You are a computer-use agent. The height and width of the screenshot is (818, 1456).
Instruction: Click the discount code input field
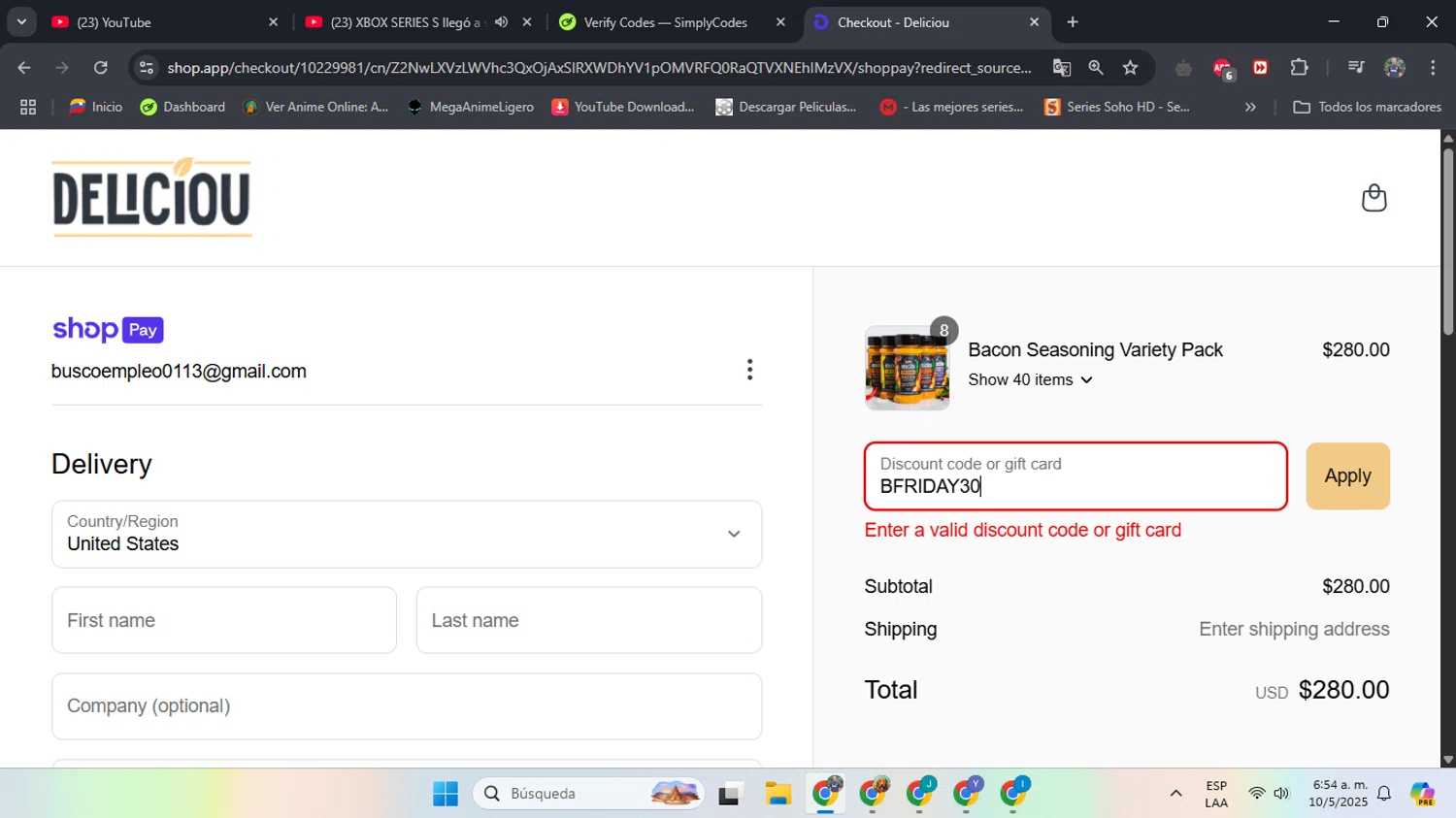tap(1075, 476)
